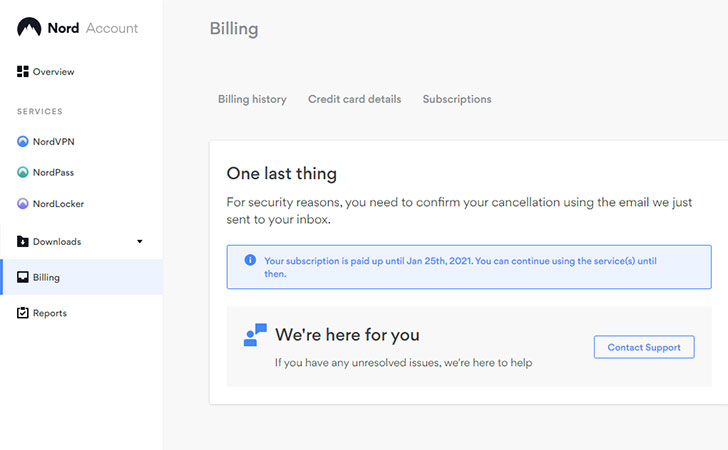Expand the Downloads dropdown arrow
This screenshot has height=450, width=728.
(x=140, y=241)
